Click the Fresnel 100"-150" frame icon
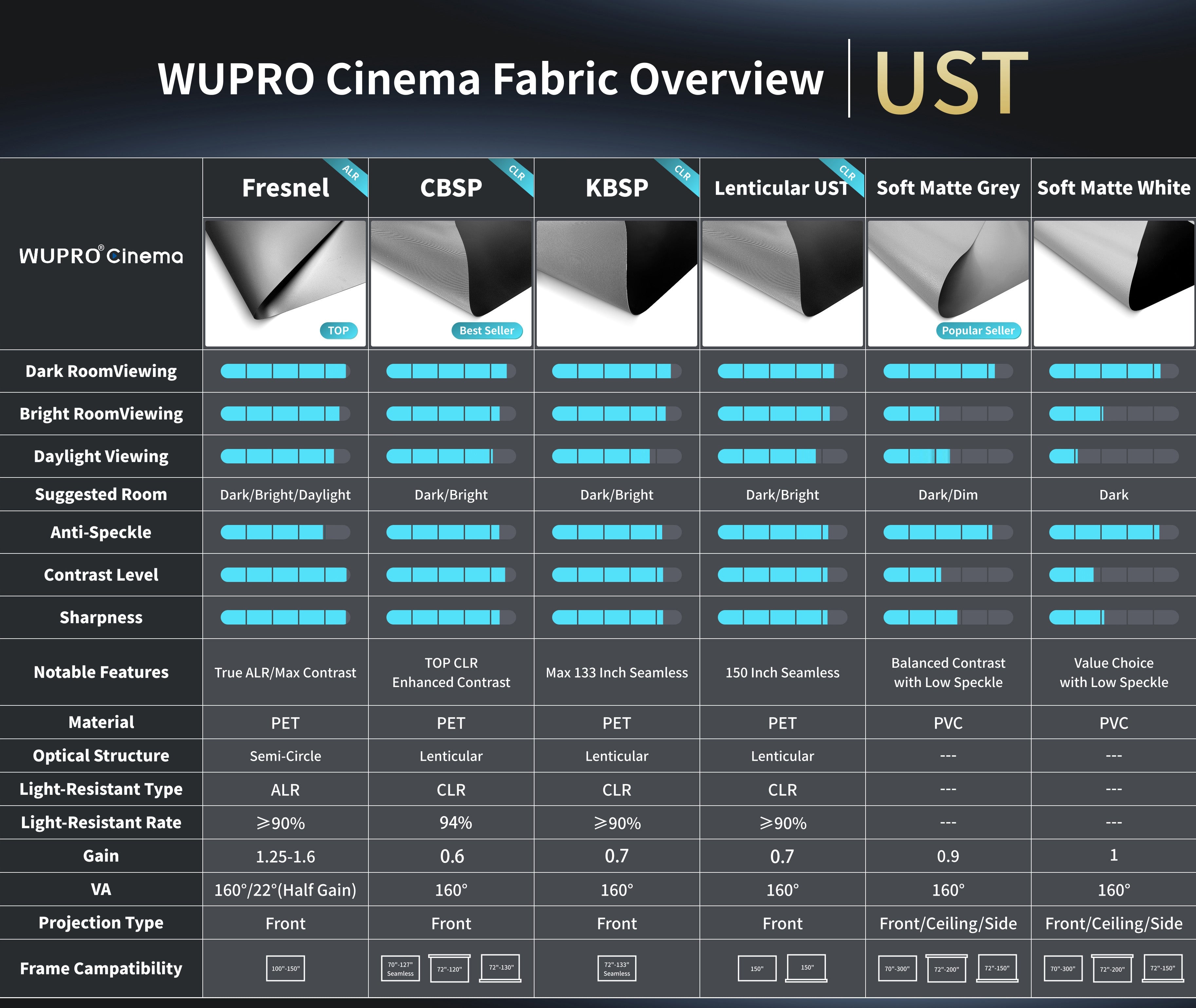 click(x=285, y=969)
